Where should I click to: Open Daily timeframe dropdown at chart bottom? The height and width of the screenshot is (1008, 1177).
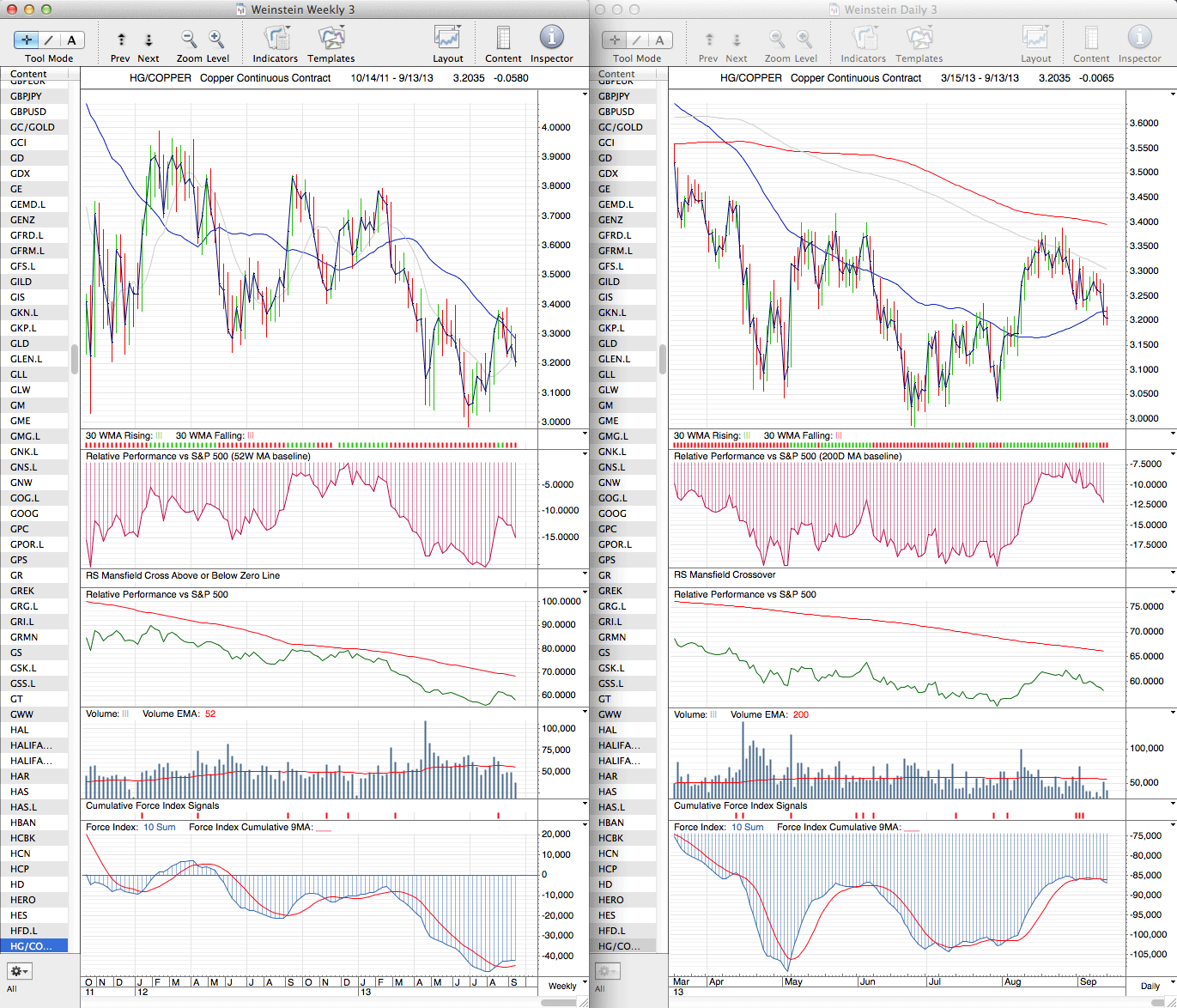pos(1155,985)
